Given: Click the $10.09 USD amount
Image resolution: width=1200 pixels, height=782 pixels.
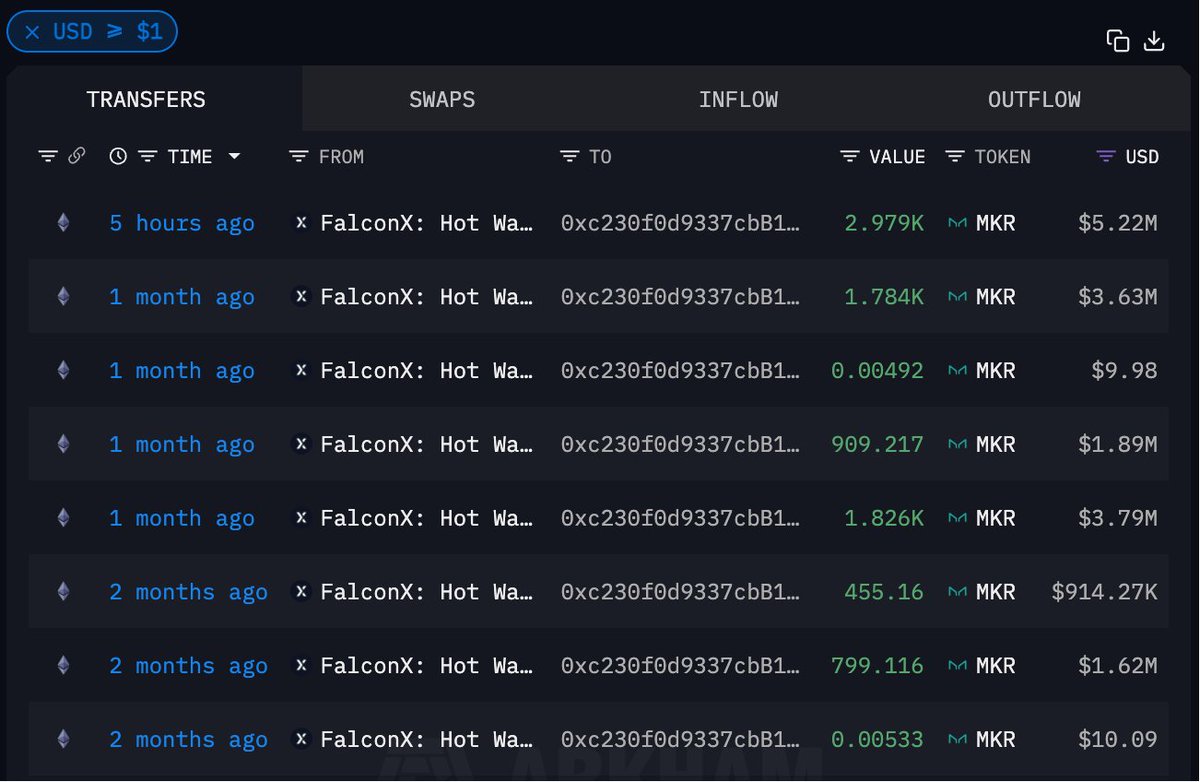Looking at the screenshot, I should pyautogui.click(x=1117, y=740).
